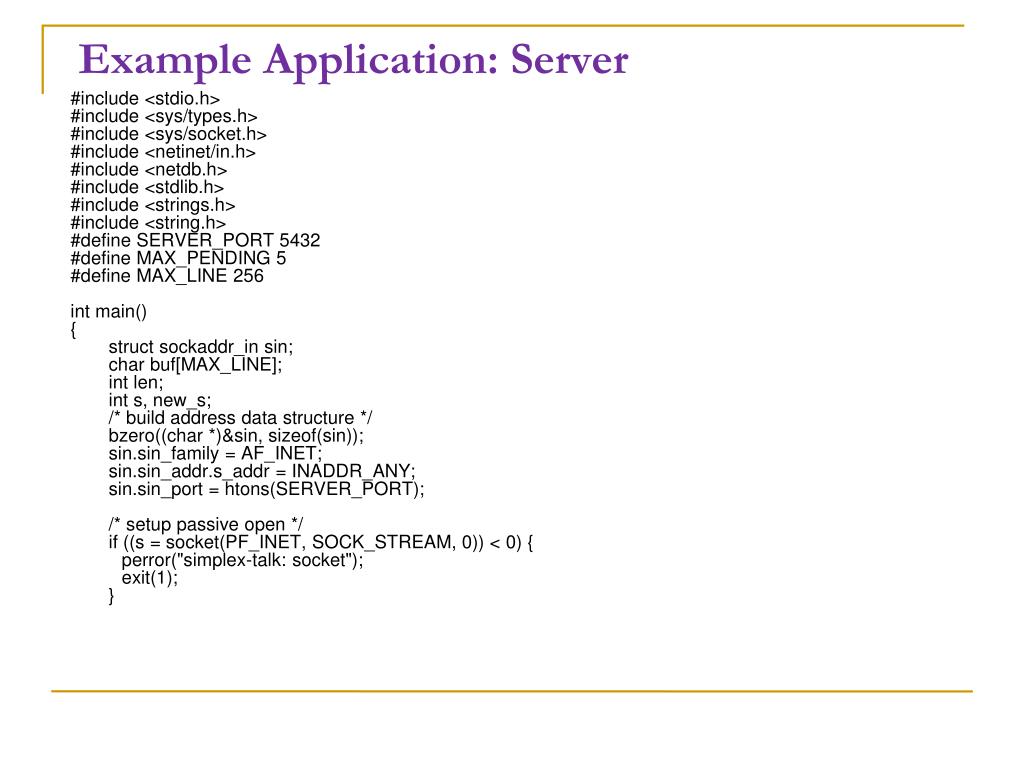This screenshot has height=768, width=1024.
Task: Click the 'if ((s = socket(PF_INET...' line
Action: 321,542
